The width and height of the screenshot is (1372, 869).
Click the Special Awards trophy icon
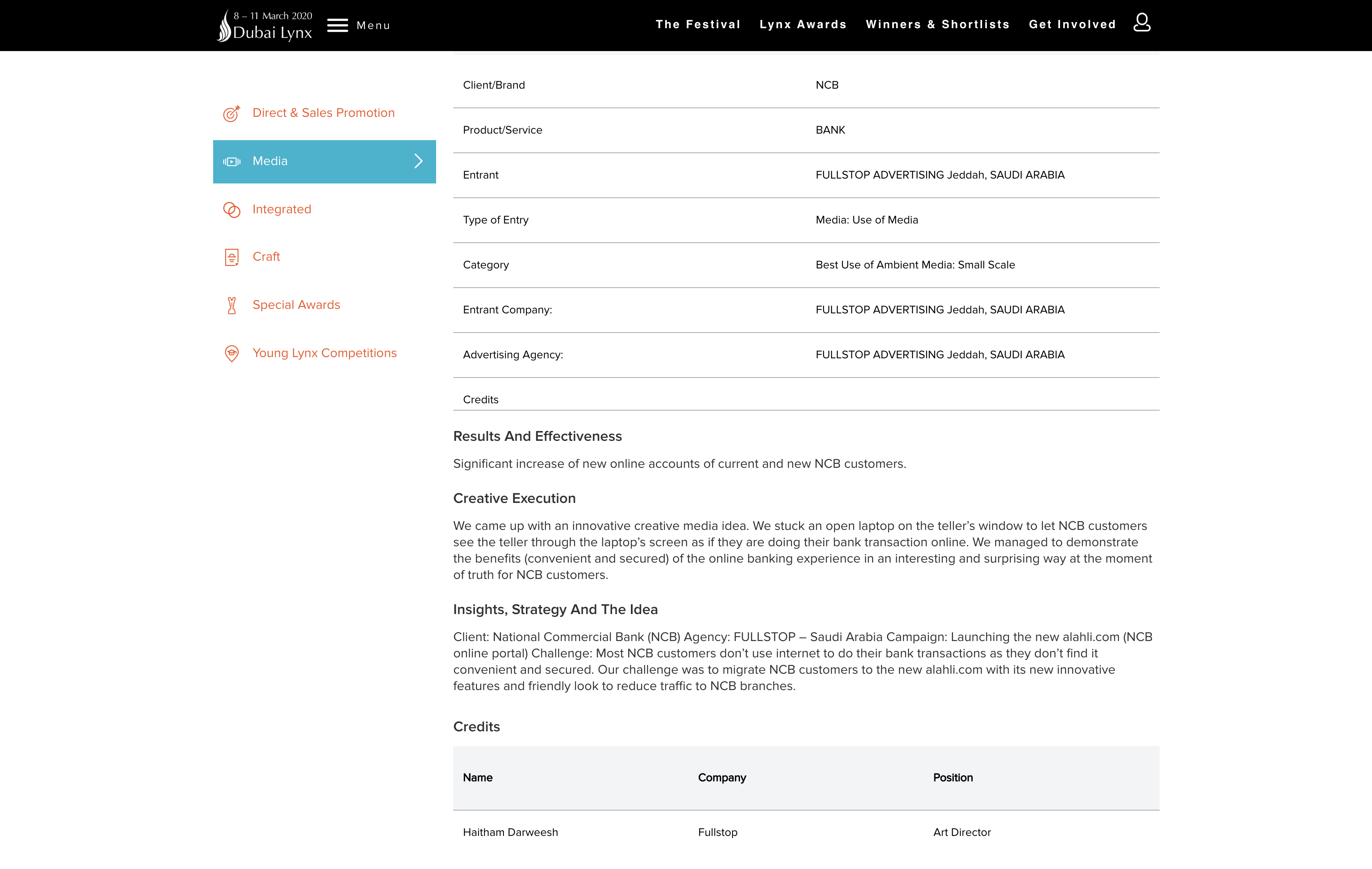click(x=232, y=306)
